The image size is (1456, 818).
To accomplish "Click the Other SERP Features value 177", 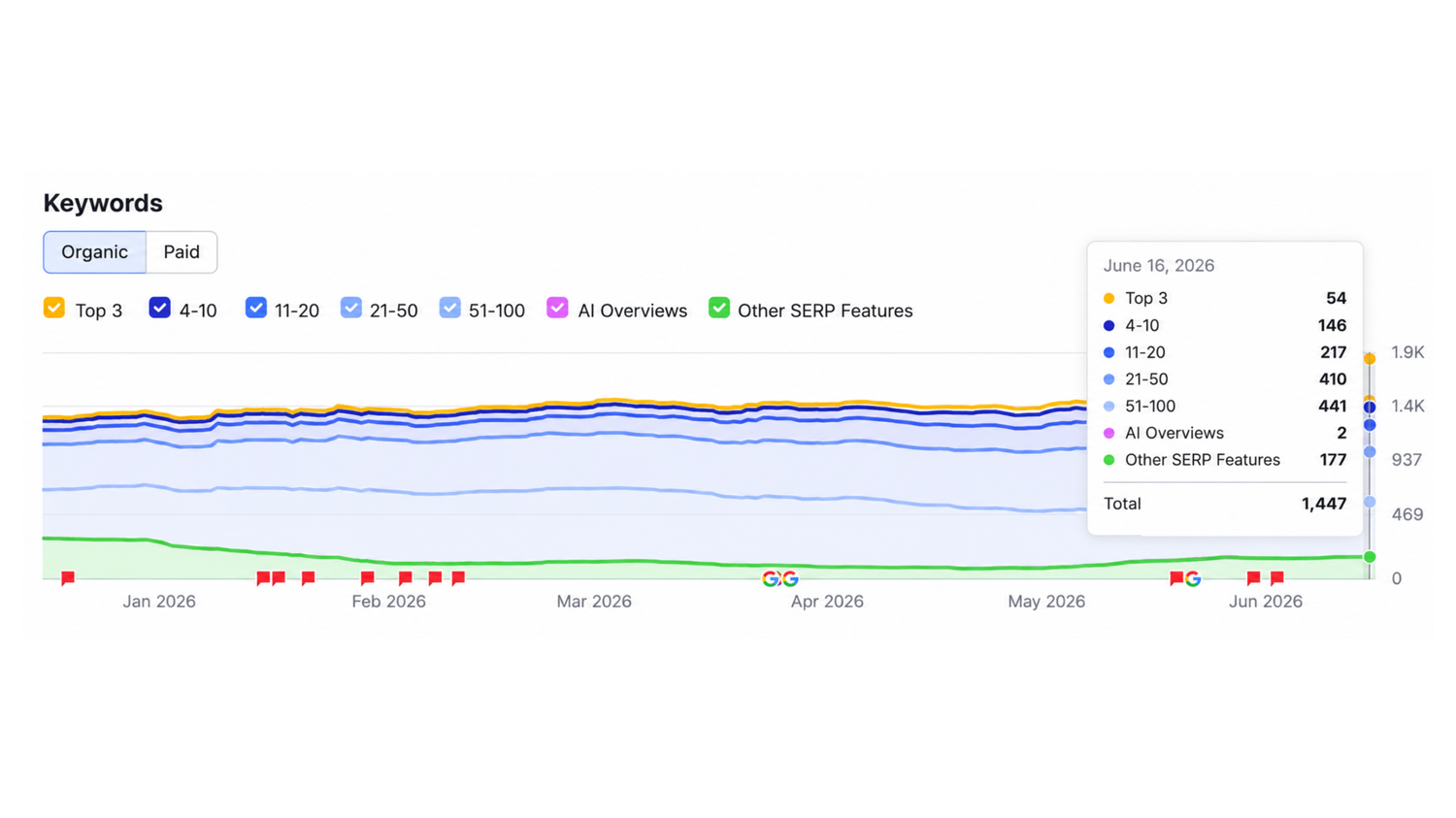I will [1333, 460].
